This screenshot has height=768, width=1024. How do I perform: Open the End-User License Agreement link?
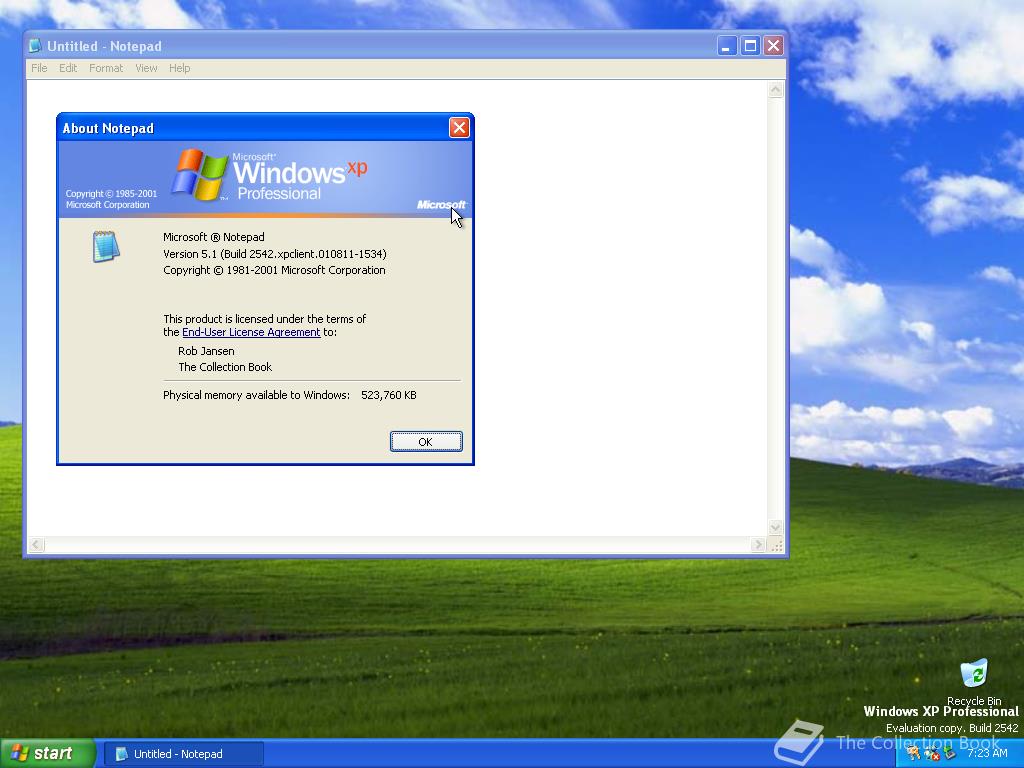coord(251,332)
